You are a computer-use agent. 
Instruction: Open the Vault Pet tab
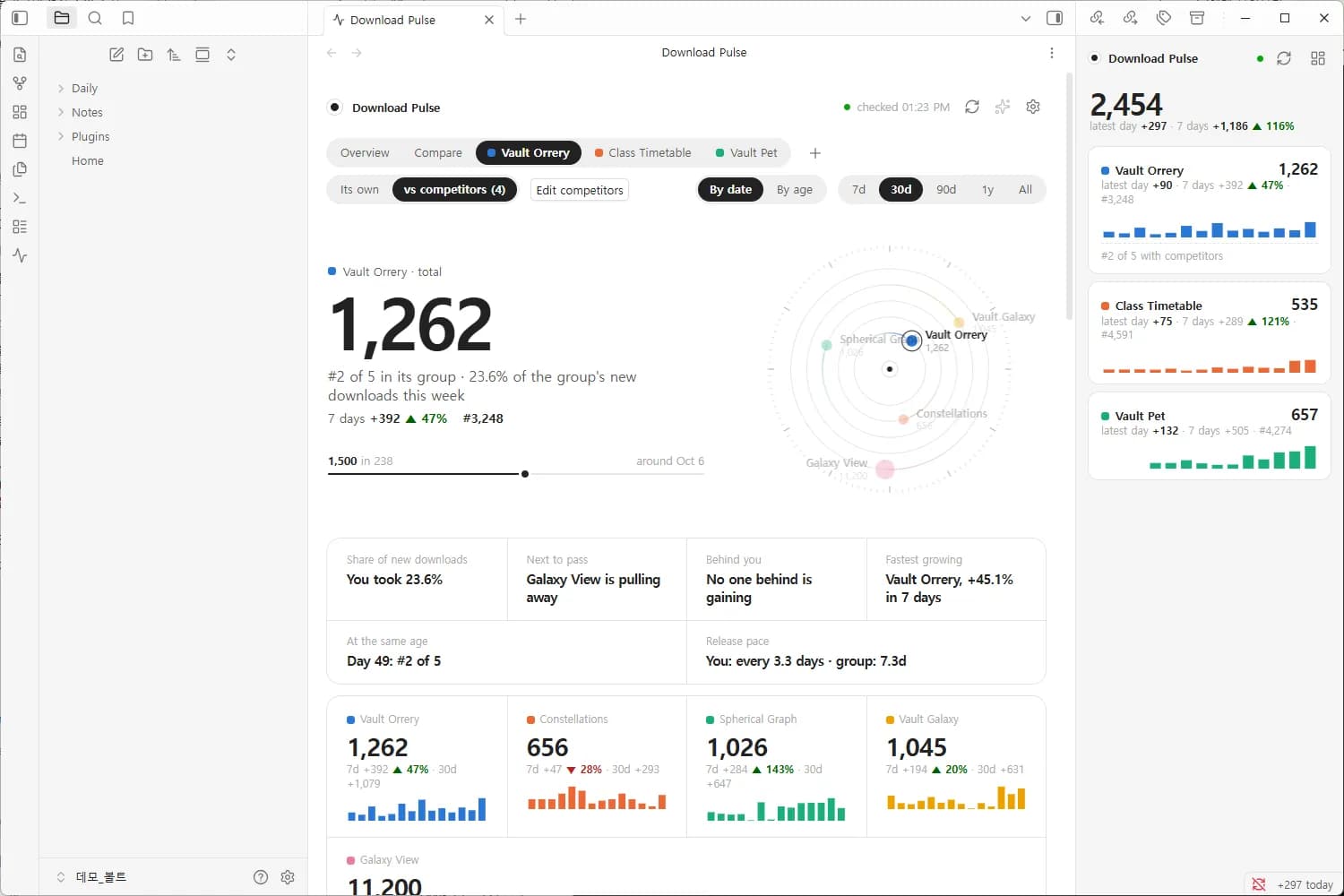[x=746, y=153]
